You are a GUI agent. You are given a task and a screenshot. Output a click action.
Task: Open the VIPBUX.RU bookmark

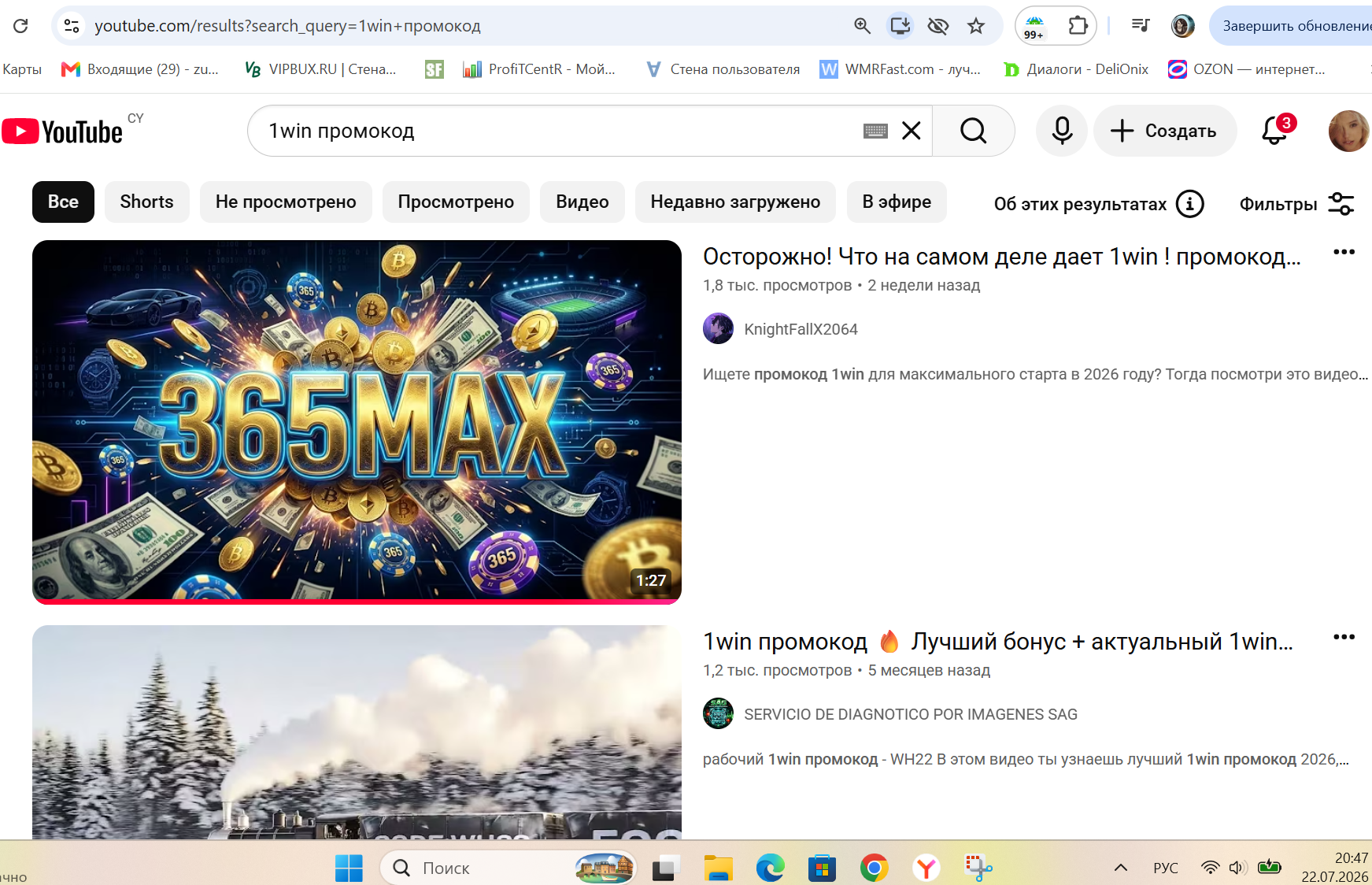coord(320,69)
